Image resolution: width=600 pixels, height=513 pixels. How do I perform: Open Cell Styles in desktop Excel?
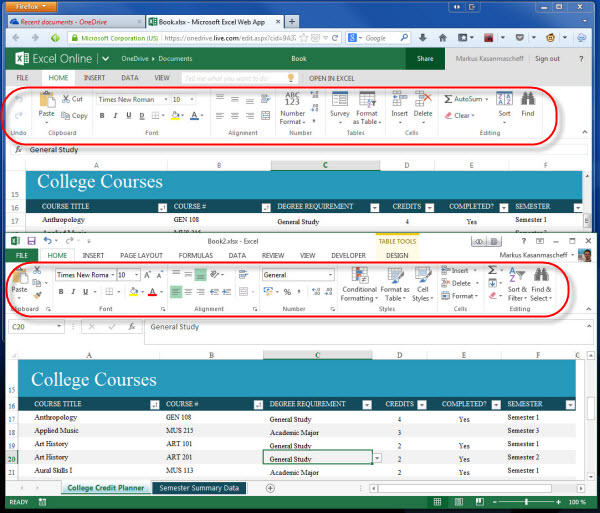point(421,284)
